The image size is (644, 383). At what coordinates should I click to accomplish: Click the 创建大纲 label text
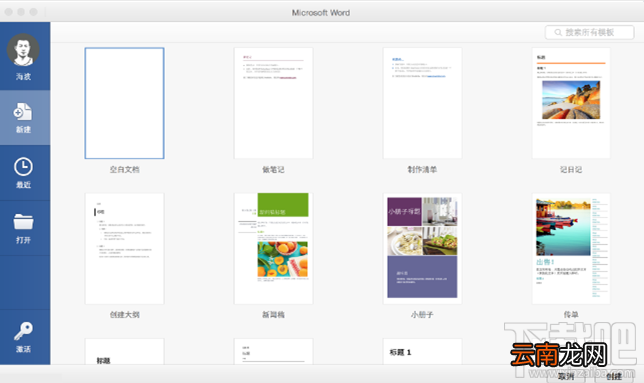[x=124, y=314]
